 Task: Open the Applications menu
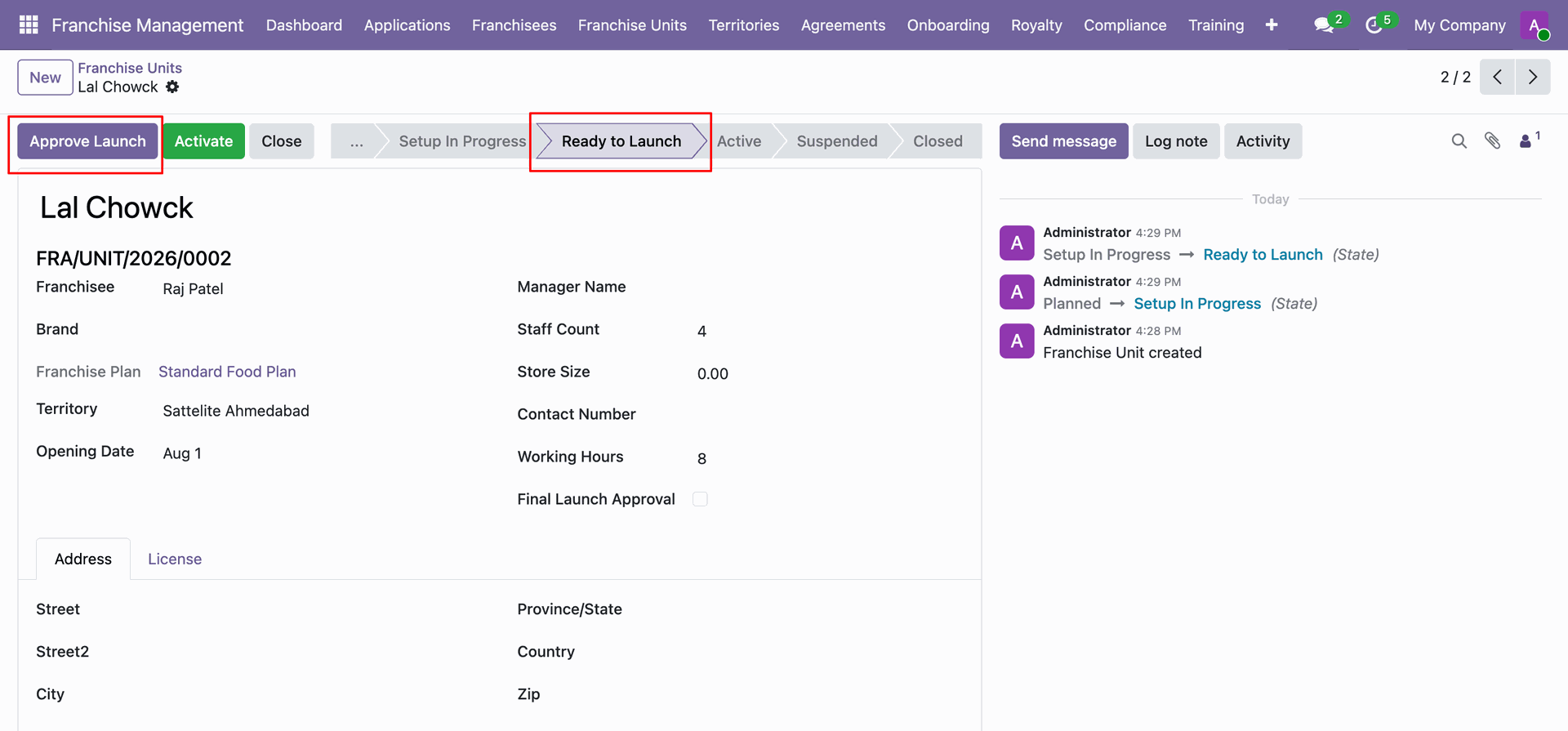[407, 25]
